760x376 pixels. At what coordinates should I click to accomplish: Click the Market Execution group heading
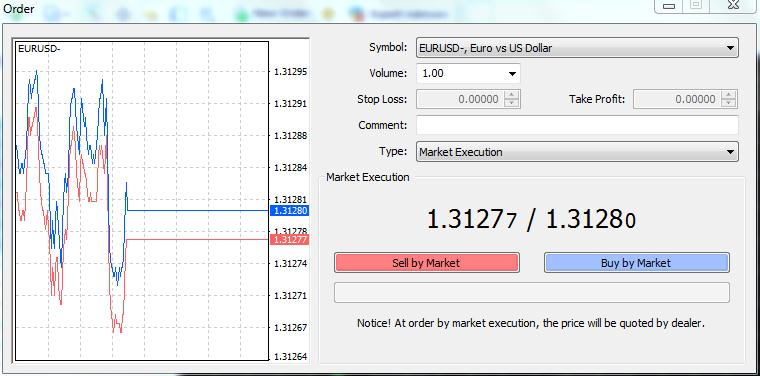tap(368, 177)
